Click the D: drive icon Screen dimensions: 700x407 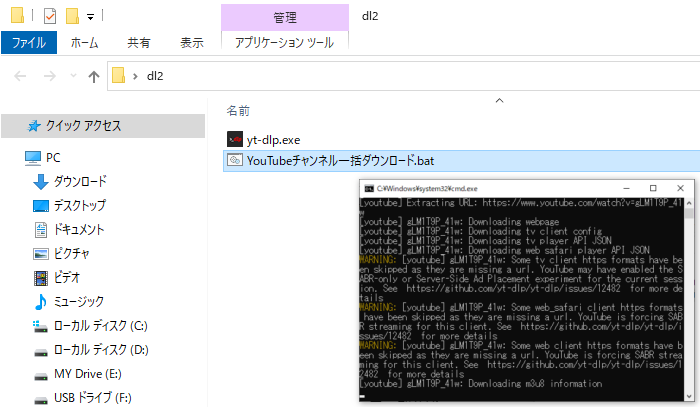[x=41, y=353]
